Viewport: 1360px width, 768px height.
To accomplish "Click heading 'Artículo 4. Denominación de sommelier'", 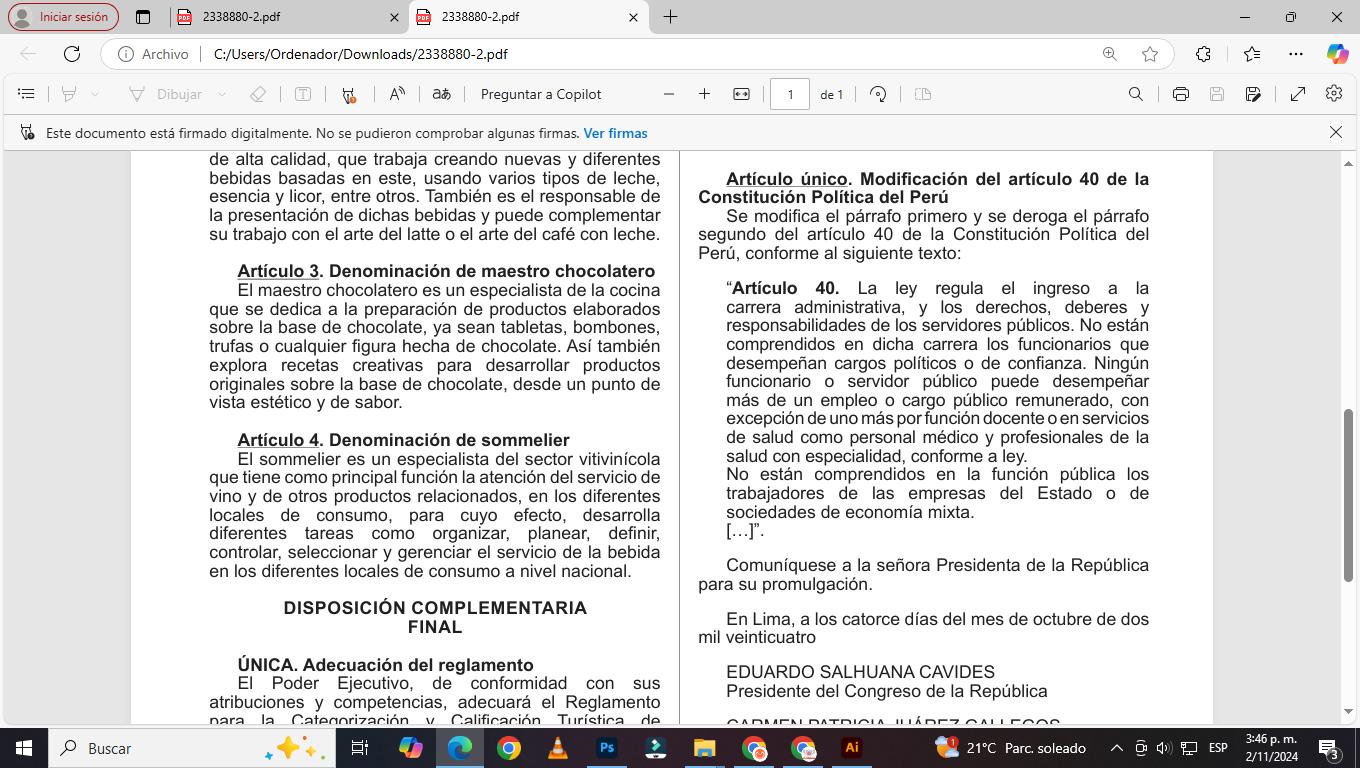I will (x=403, y=440).
